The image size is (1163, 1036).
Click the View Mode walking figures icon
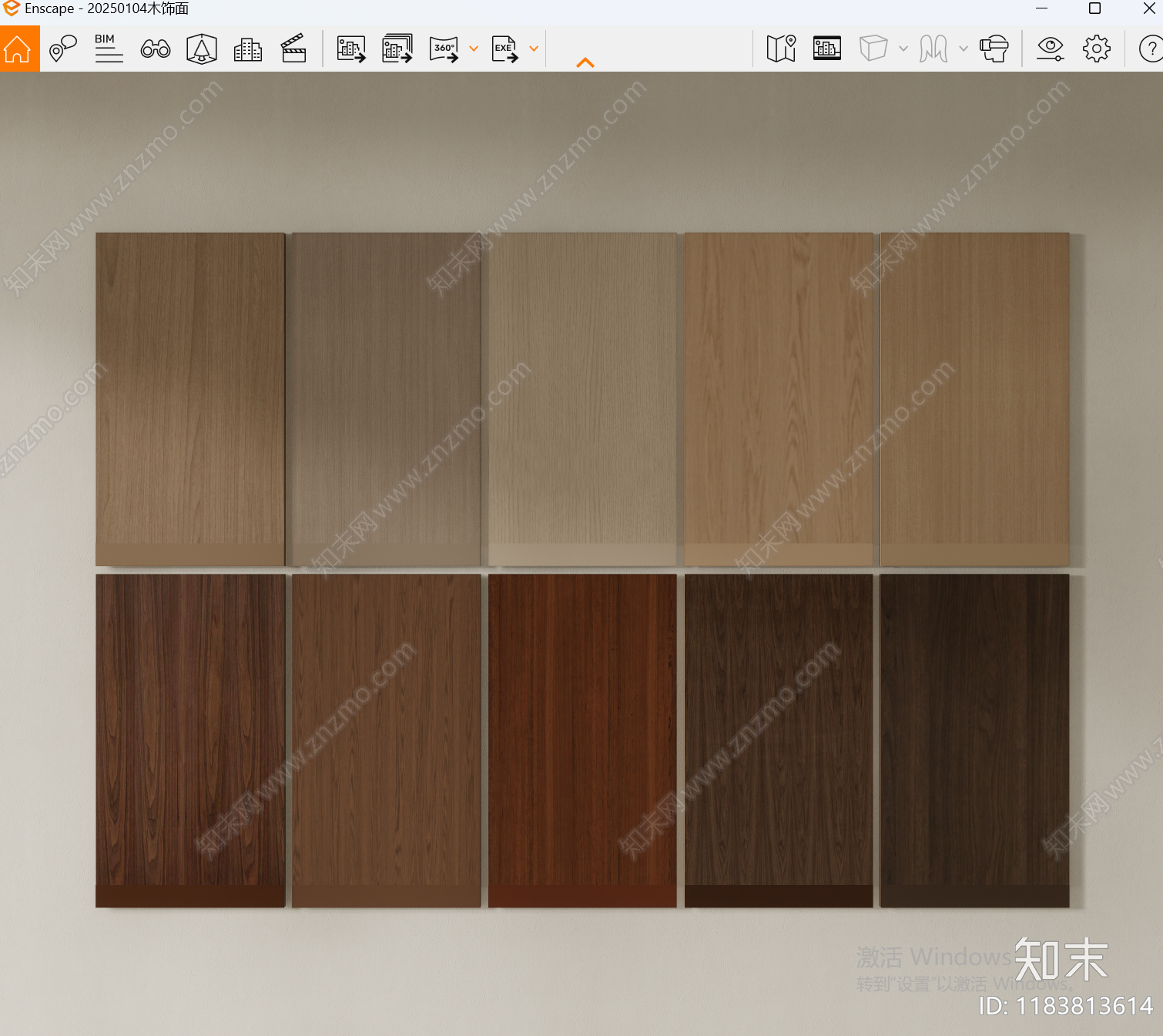coord(933,49)
